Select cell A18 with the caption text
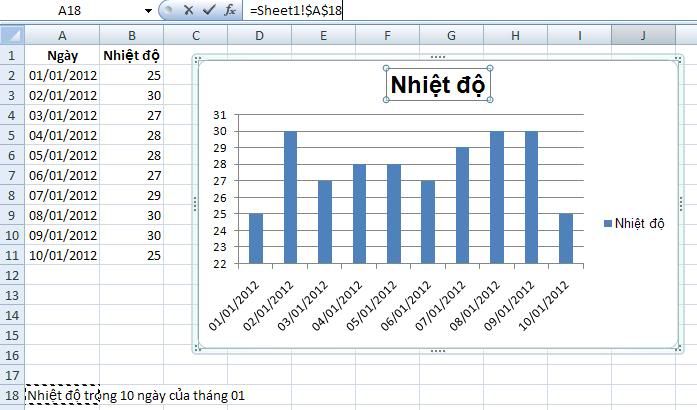 (62, 395)
